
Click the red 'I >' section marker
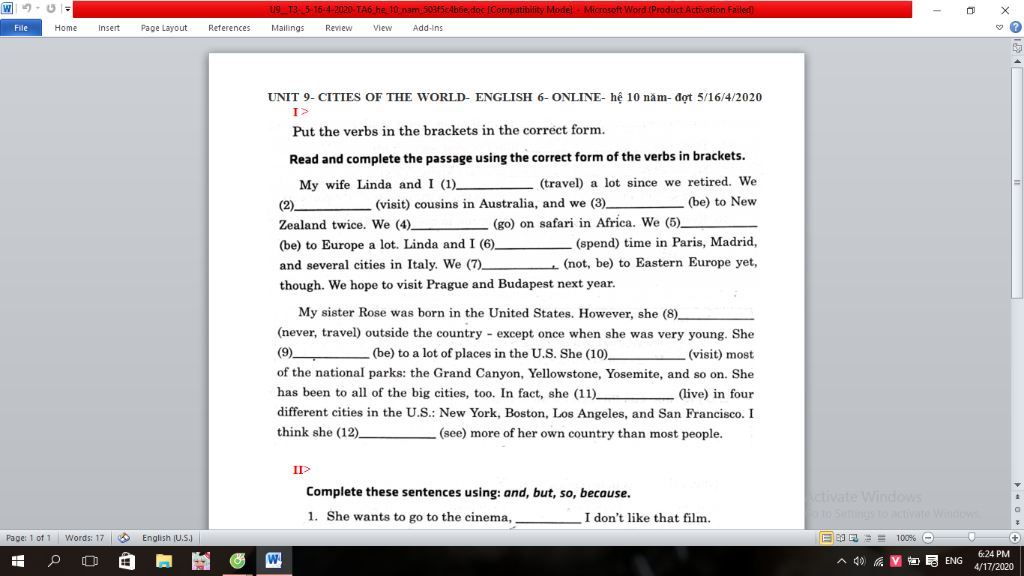(300, 112)
